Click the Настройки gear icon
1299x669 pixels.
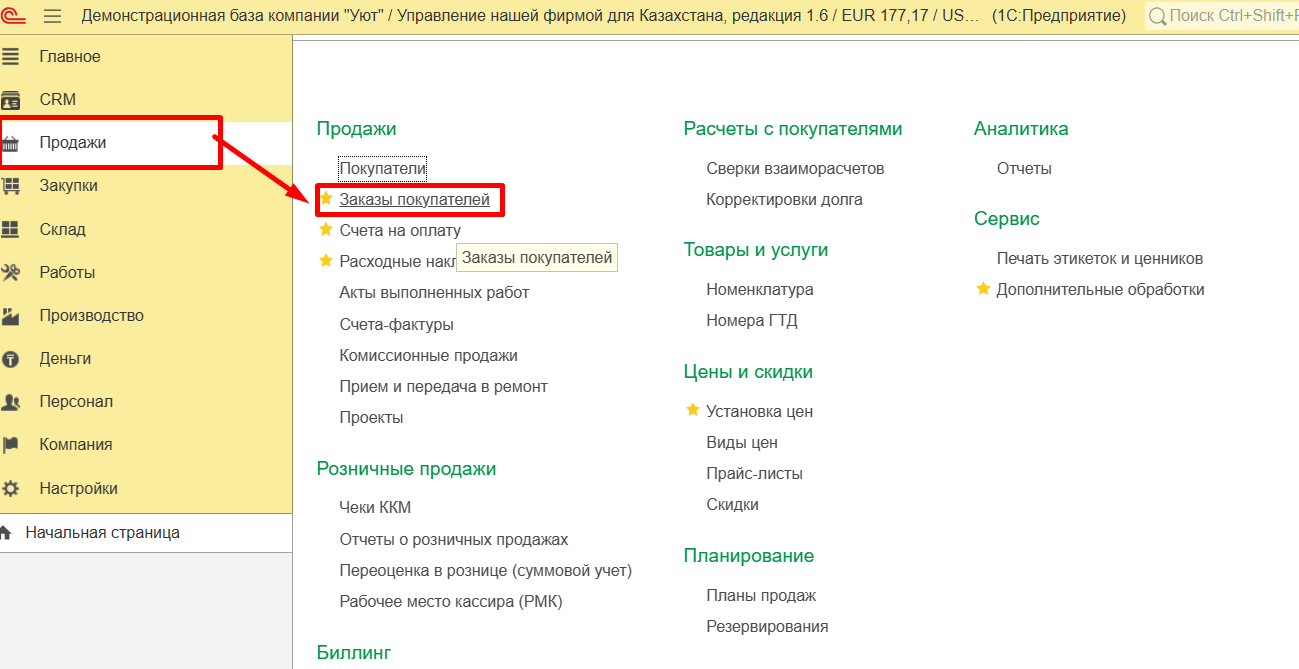click(x=11, y=489)
